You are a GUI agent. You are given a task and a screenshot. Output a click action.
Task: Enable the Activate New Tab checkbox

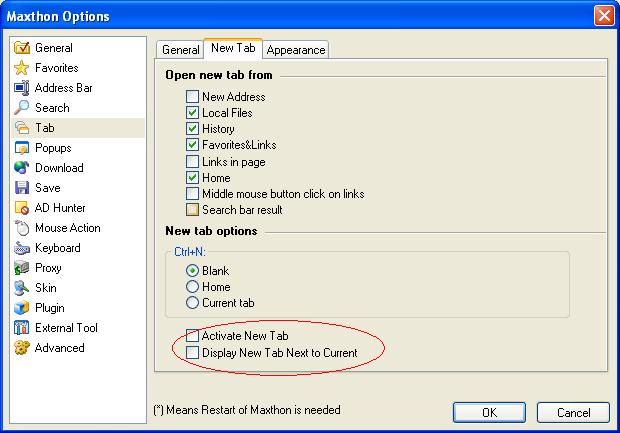coord(192,336)
